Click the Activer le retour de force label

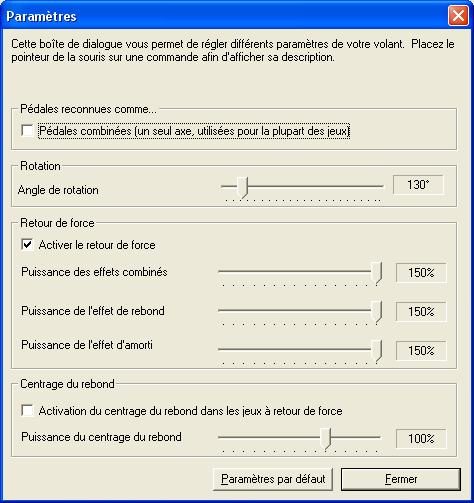point(97,245)
